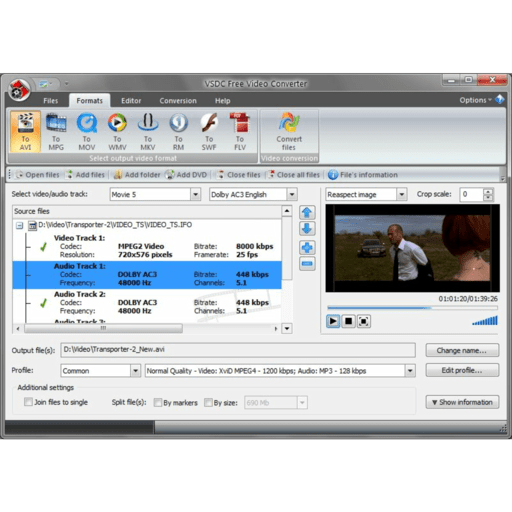Move selected file up with blue arrow

click(307, 212)
